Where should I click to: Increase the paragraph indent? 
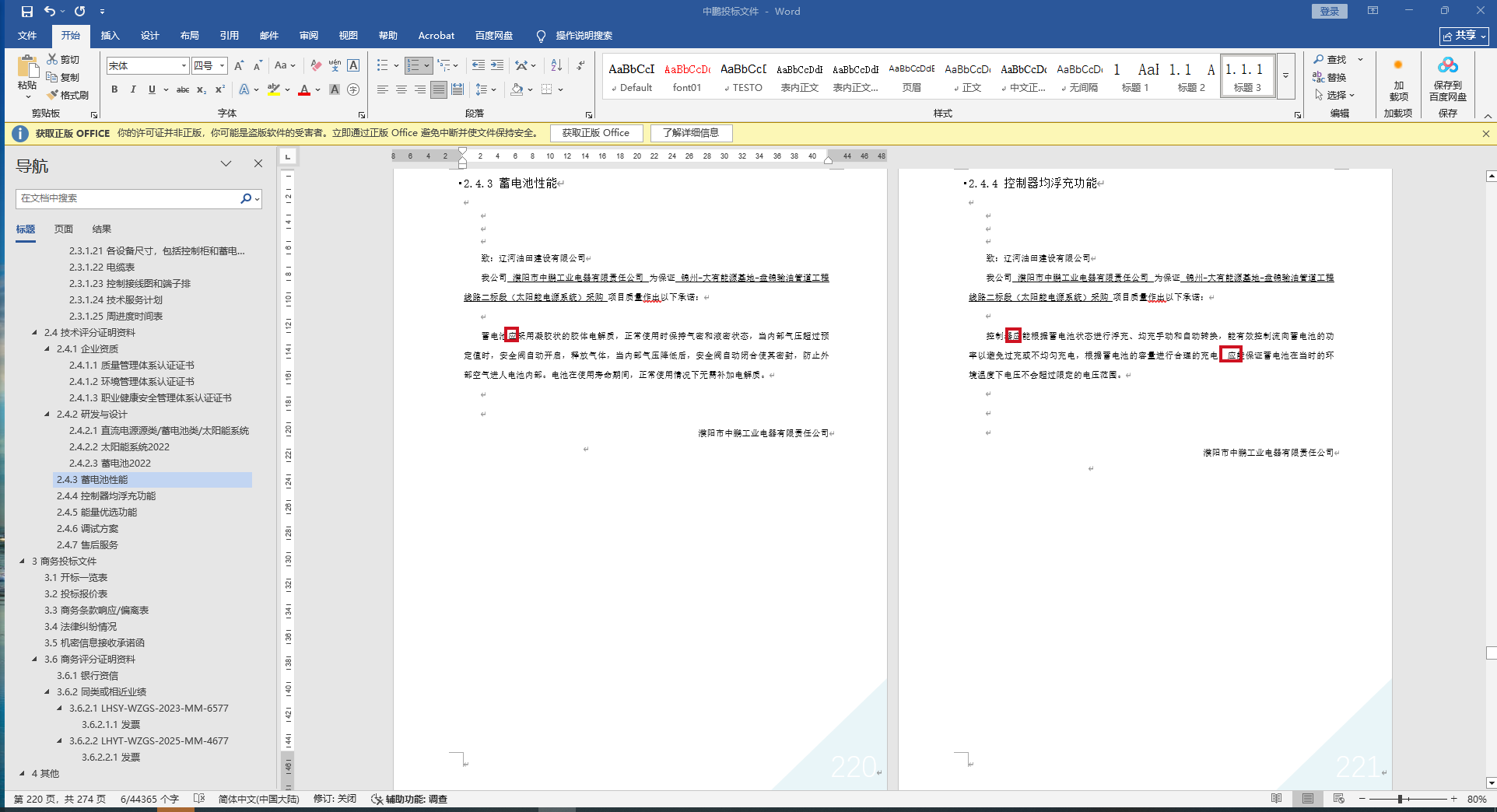497,65
